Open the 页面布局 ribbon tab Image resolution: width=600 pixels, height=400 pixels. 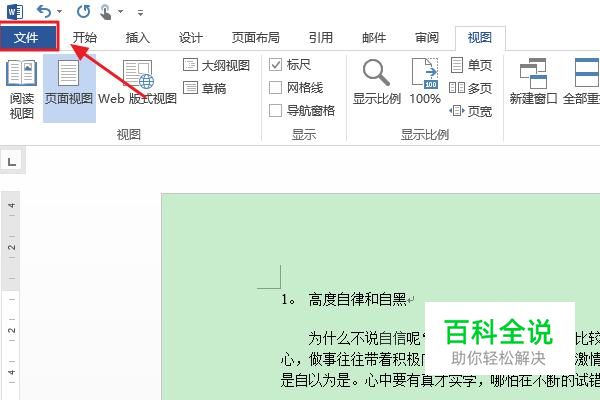[256, 38]
